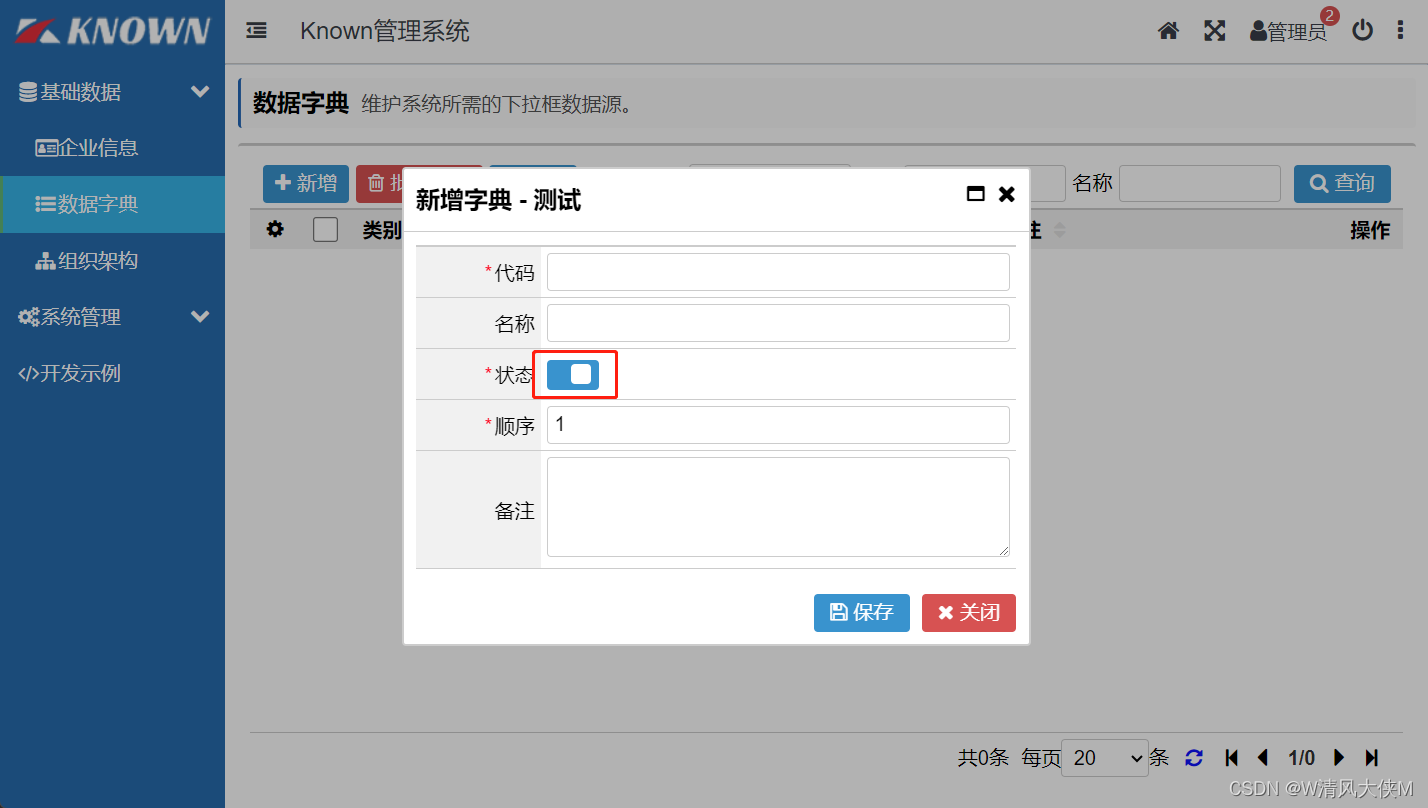Open 开发示例 in sidebar
The height and width of the screenshot is (808, 1428).
pos(112,374)
